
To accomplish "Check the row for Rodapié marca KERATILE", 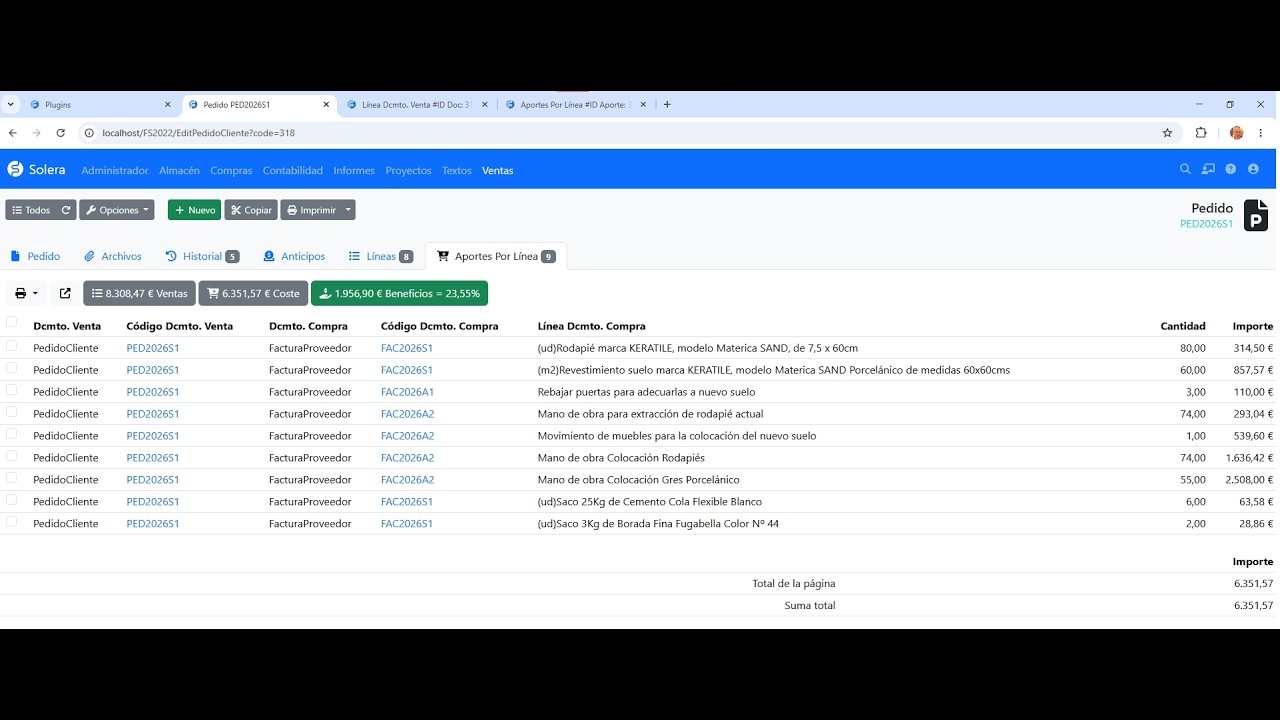I will tap(12, 346).
